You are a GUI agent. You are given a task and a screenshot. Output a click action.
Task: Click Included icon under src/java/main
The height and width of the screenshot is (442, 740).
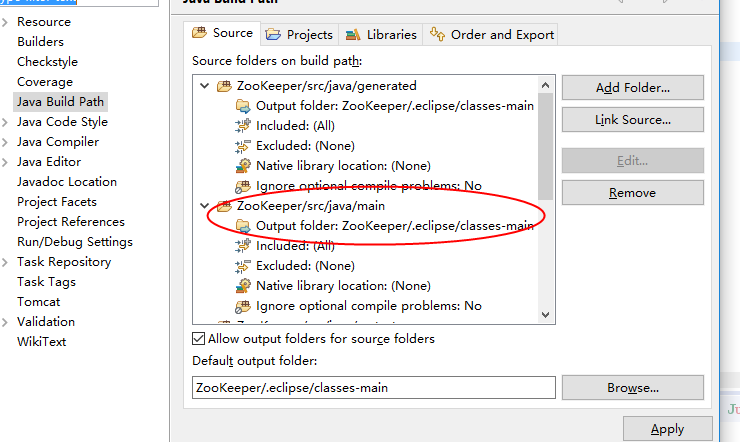tap(243, 246)
